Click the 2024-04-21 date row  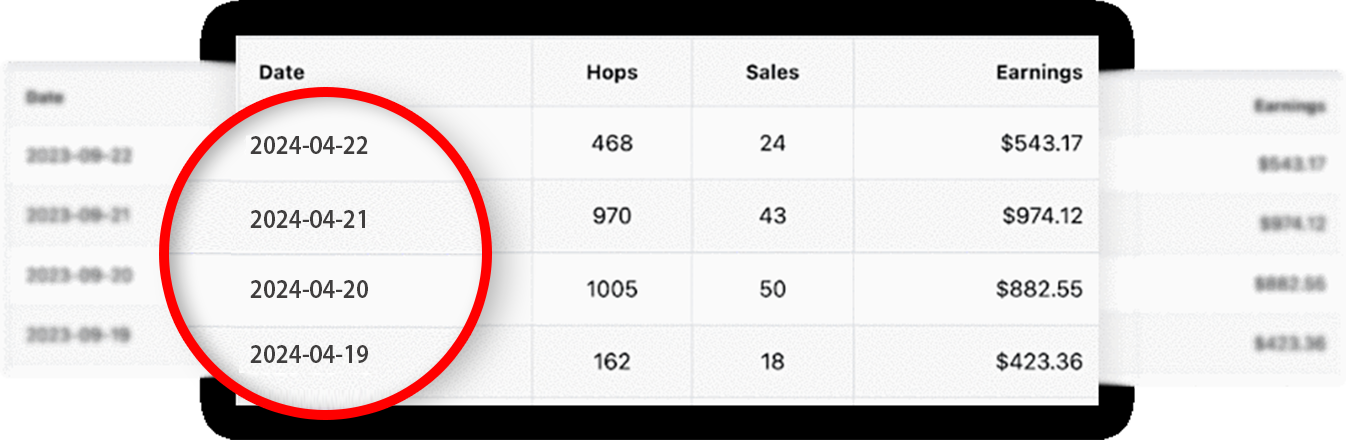(309, 219)
